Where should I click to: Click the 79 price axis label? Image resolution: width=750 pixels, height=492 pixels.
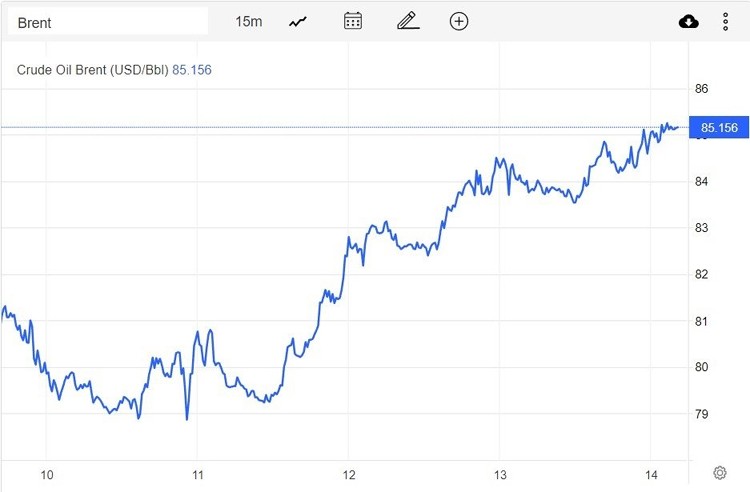701,414
